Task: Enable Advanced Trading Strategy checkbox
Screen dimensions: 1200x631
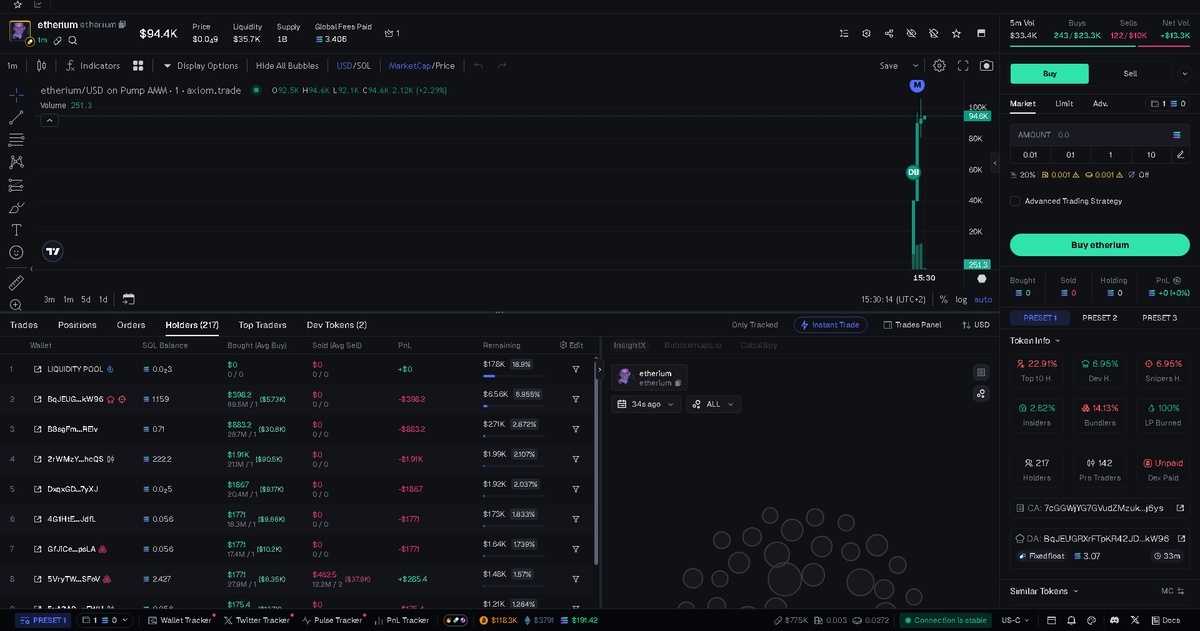Action: click(x=1015, y=201)
